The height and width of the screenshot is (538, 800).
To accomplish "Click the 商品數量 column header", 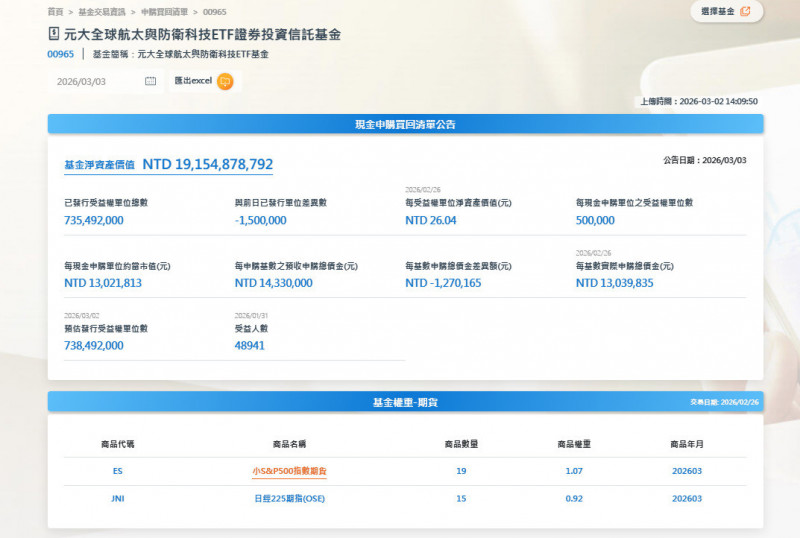I will [x=461, y=444].
